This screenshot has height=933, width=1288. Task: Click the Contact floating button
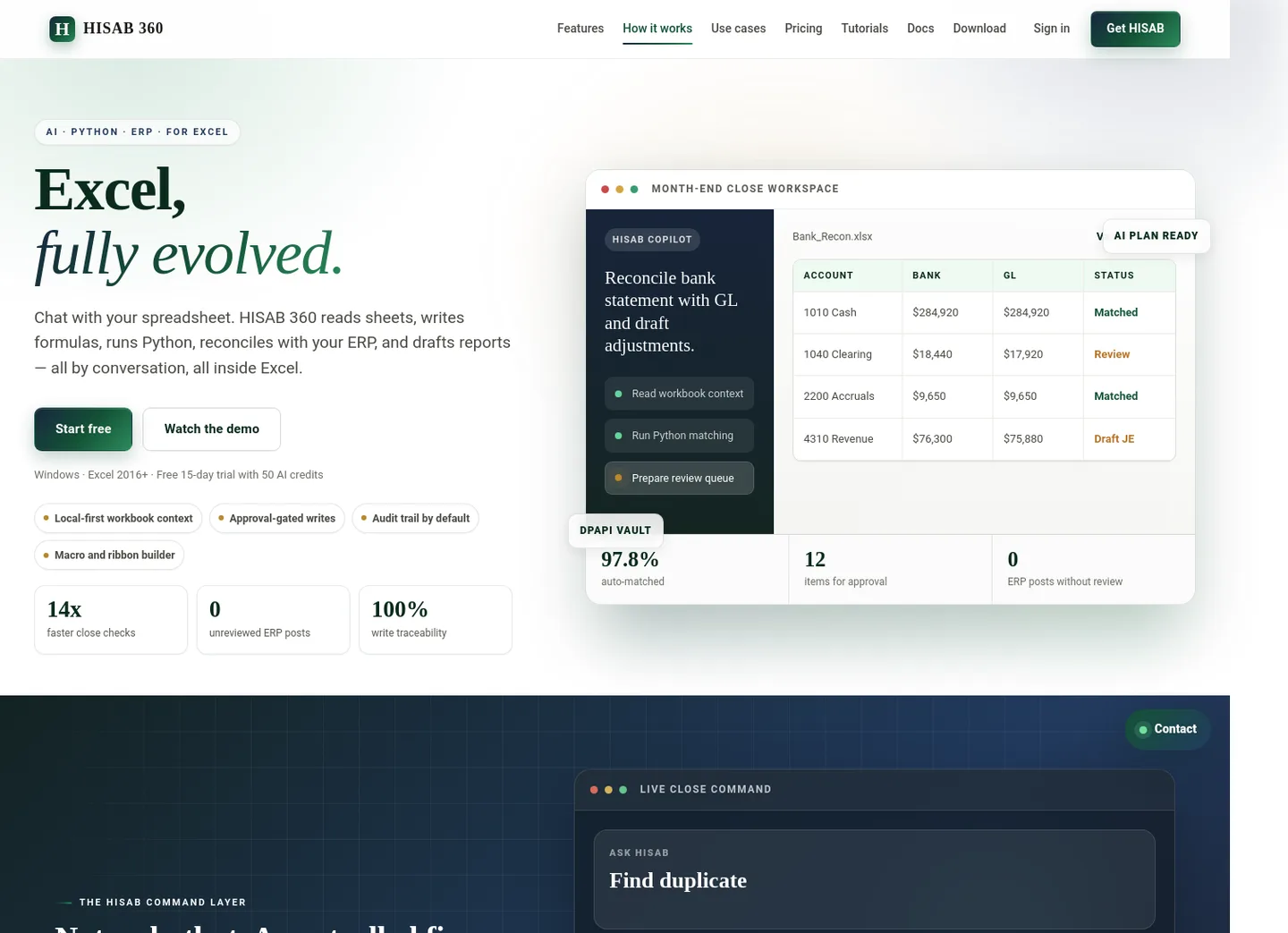pos(1167,729)
